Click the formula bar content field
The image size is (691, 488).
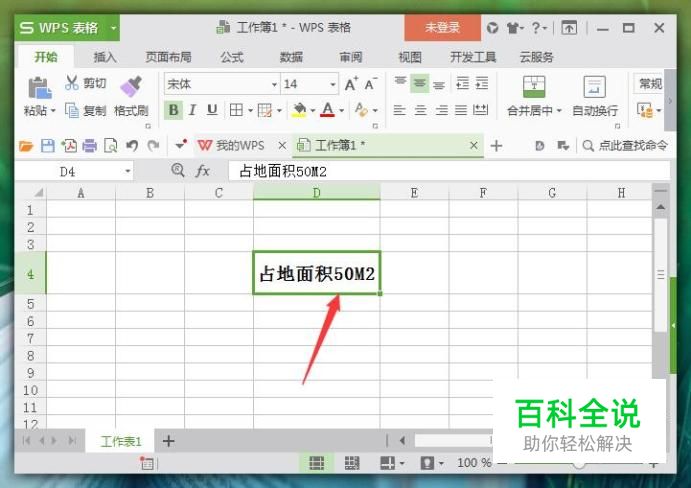coord(449,171)
